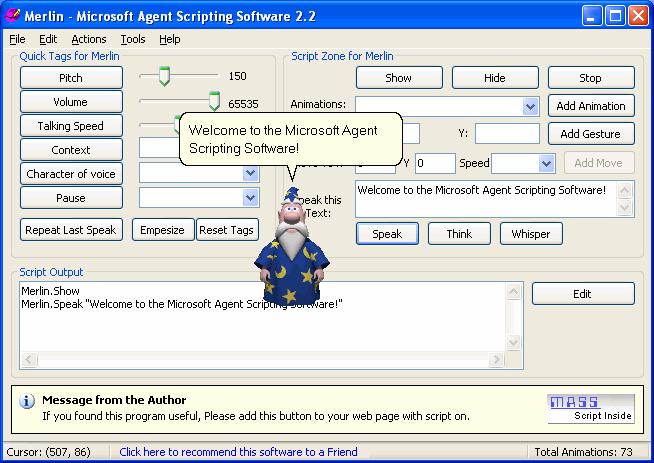Viewport: 654px width, 463px height.
Task: Click the Stop button
Action: pyautogui.click(x=591, y=78)
